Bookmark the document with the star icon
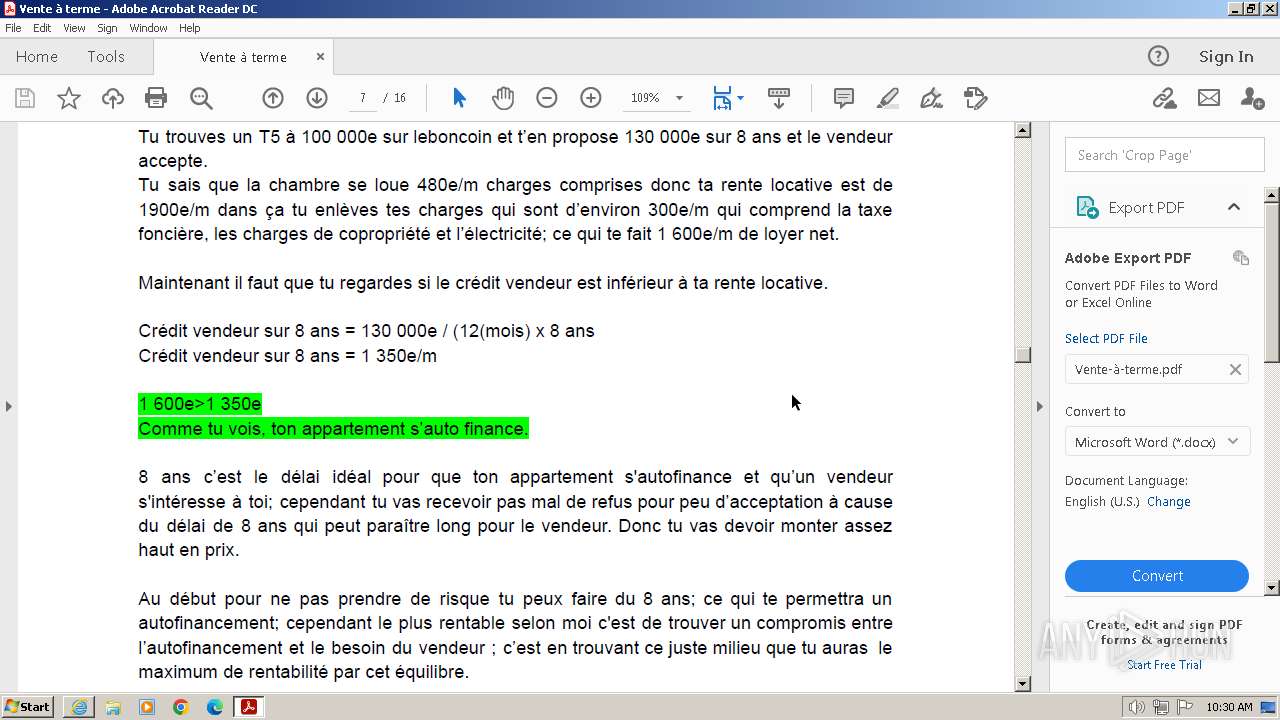The height and width of the screenshot is (720, 1280). pos(69,98)
